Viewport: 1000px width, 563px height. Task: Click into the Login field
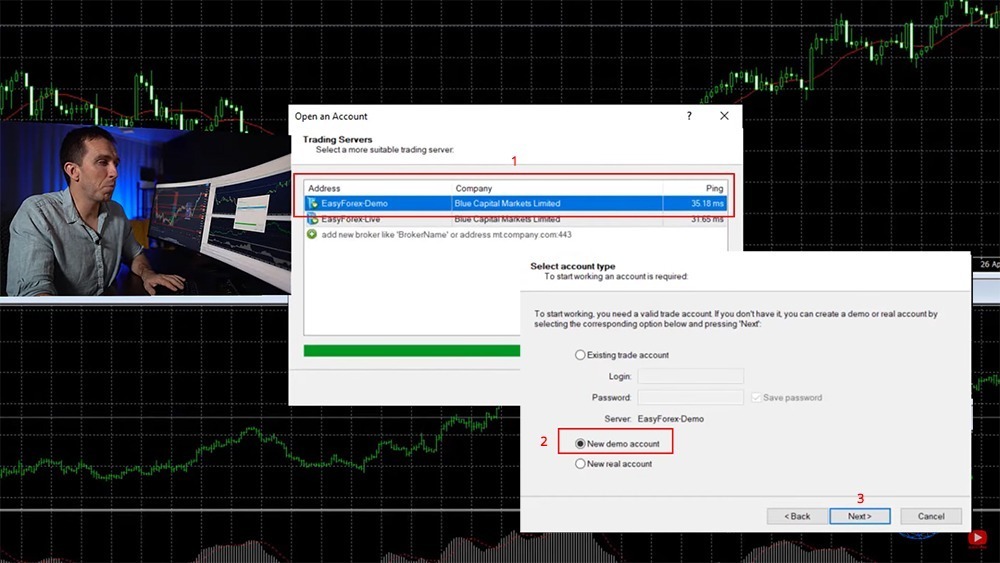691,376
